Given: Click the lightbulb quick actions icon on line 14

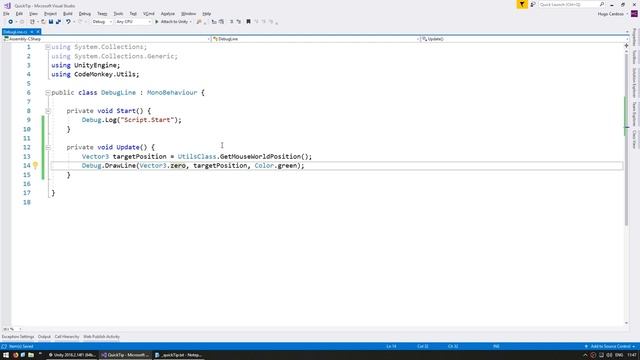Looking at the screenshot, I should [x=36, y=165].
